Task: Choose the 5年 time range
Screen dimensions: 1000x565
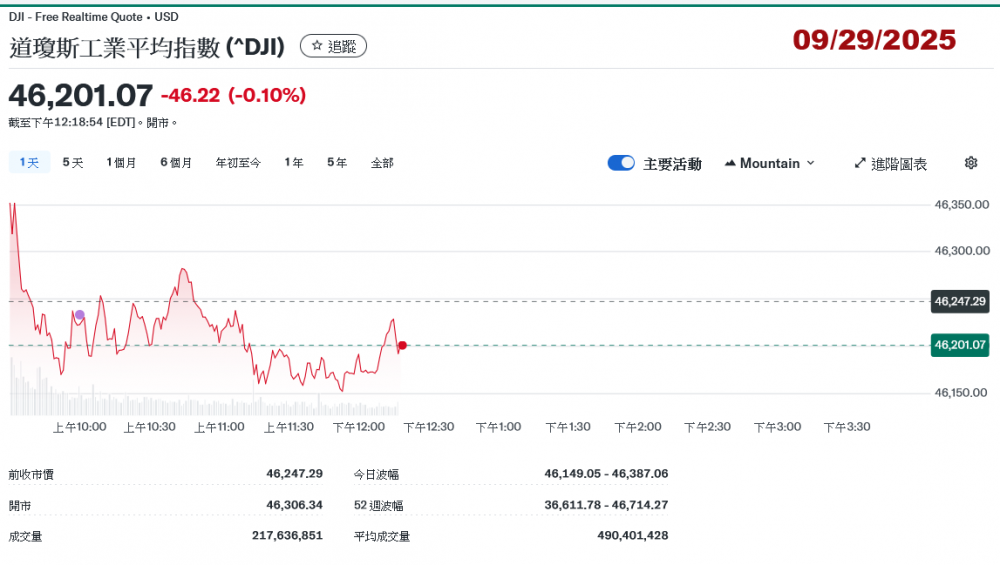Action: (x=337, y=162)
